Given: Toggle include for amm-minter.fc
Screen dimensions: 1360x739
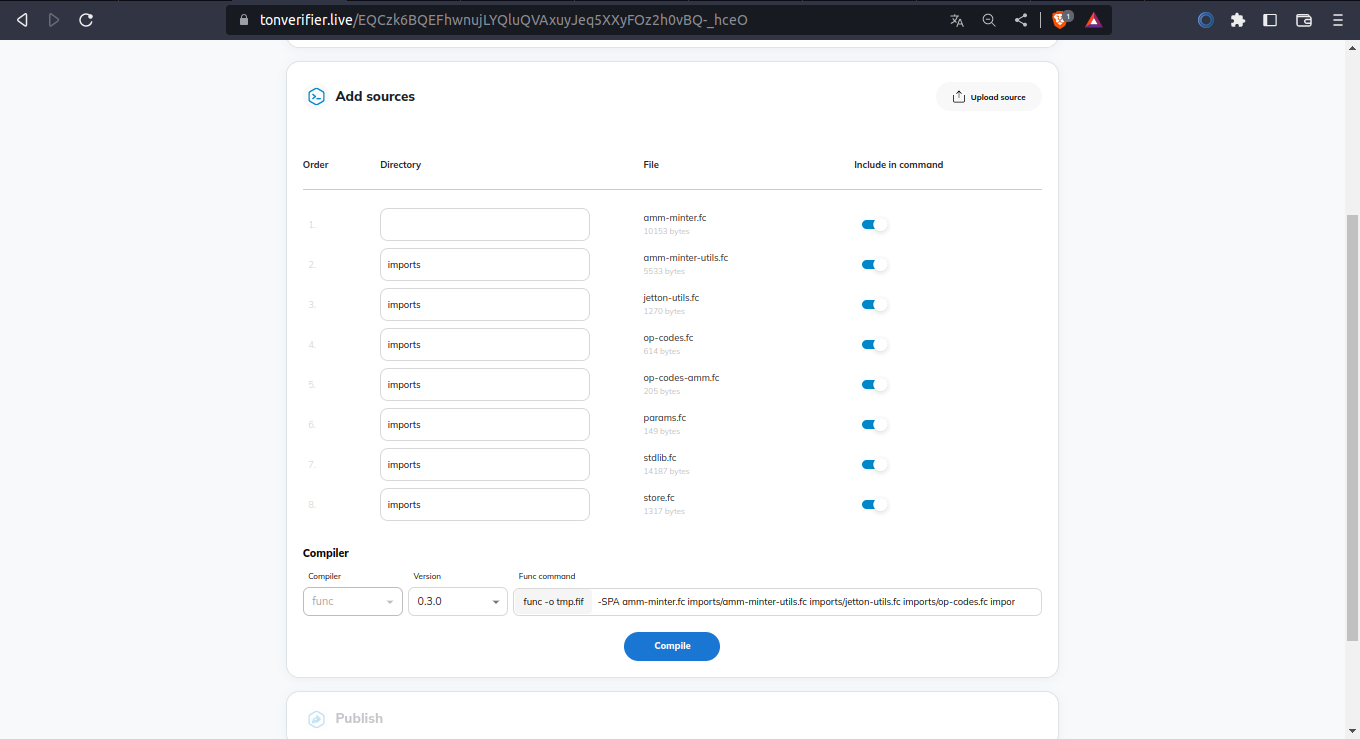Looking at the screenshot, I should tap(874, 225).
